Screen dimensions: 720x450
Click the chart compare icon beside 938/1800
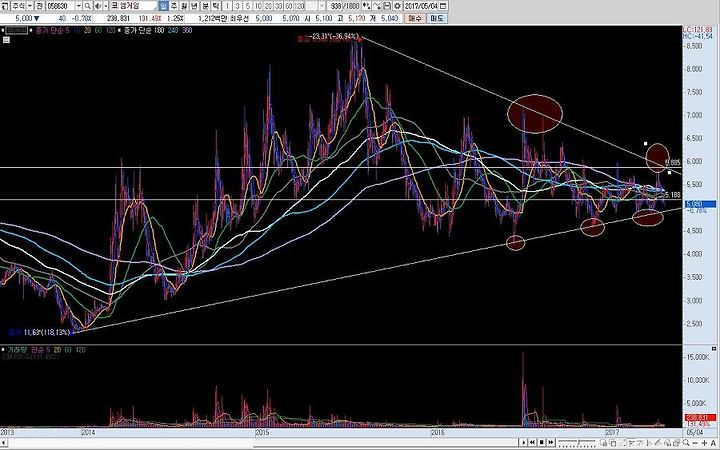(366, 6)
